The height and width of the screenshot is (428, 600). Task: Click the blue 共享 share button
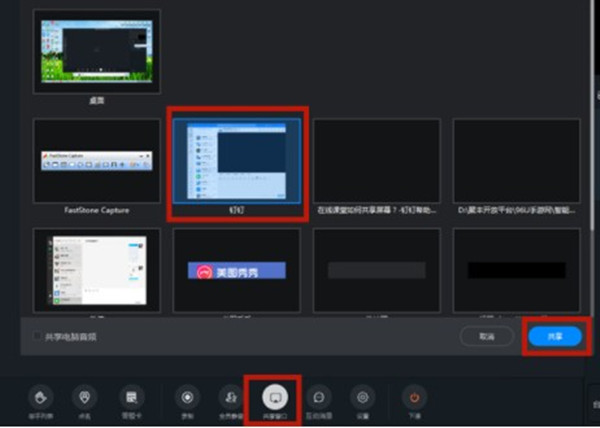pyautogui.click(x=553, y=337)
